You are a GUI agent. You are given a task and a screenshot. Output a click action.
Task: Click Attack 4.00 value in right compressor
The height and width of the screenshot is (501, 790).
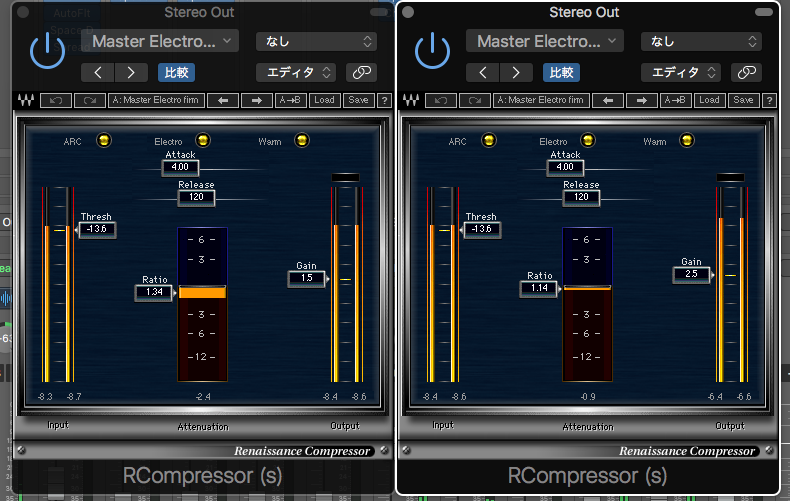pos(565,167)
